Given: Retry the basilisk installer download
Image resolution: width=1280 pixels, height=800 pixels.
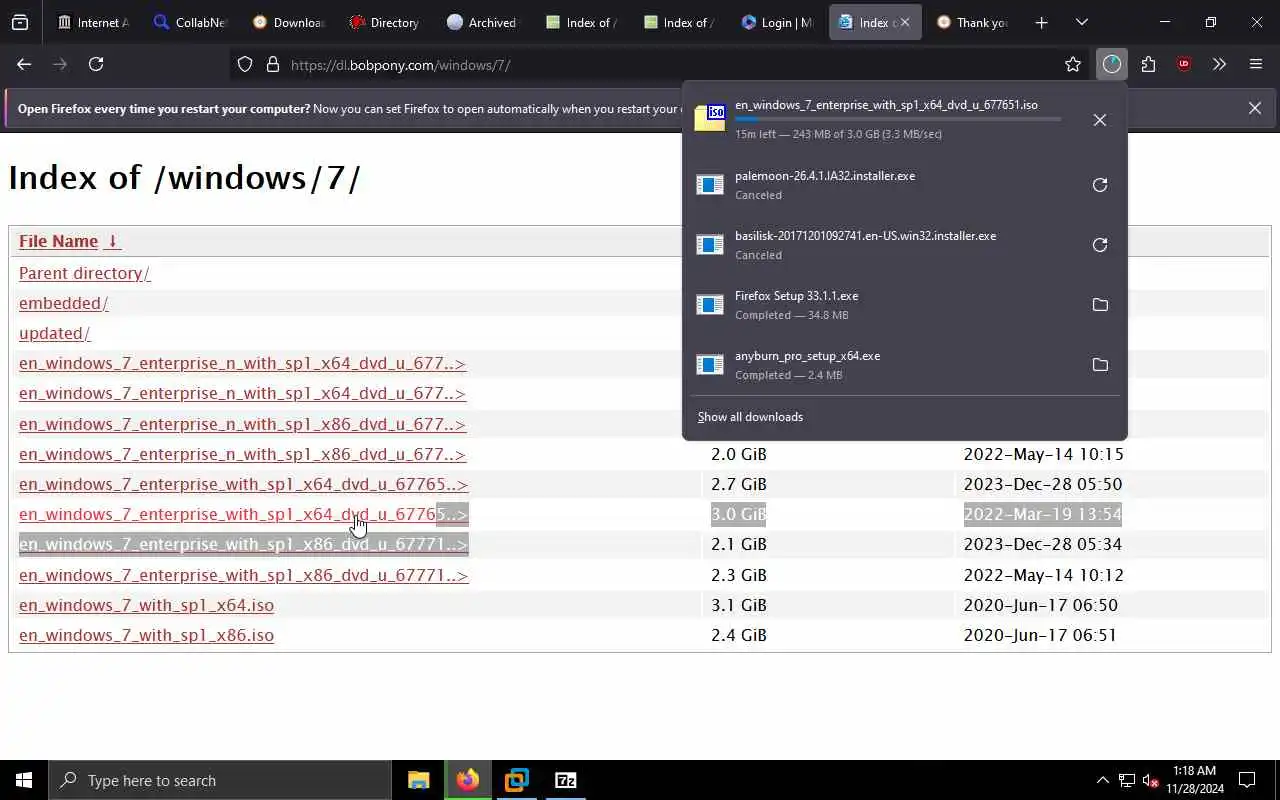Looking at the screenshot, I should [x=1100, y=245].
